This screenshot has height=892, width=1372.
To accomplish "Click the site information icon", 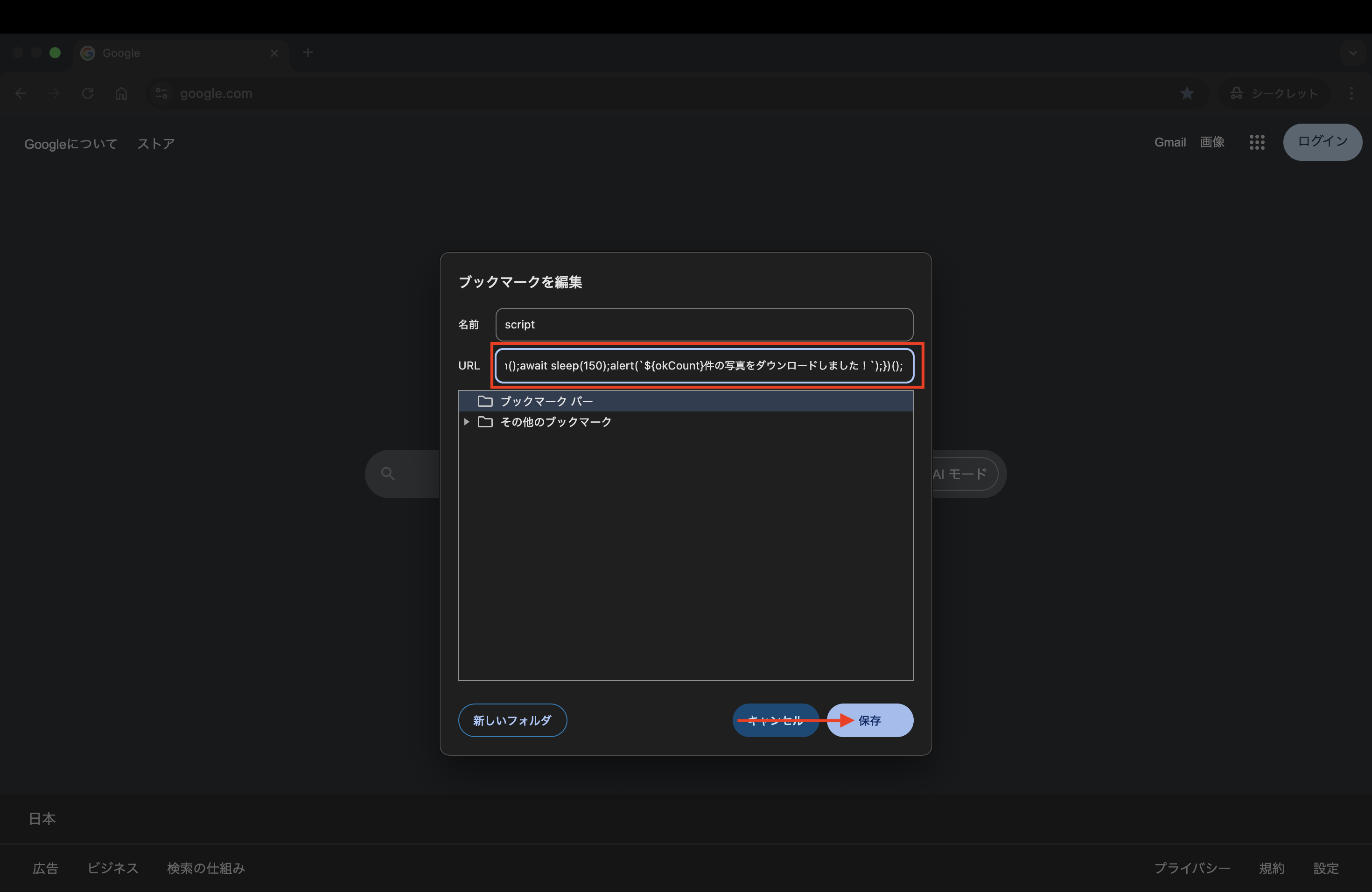I will (x=161, y=93).
